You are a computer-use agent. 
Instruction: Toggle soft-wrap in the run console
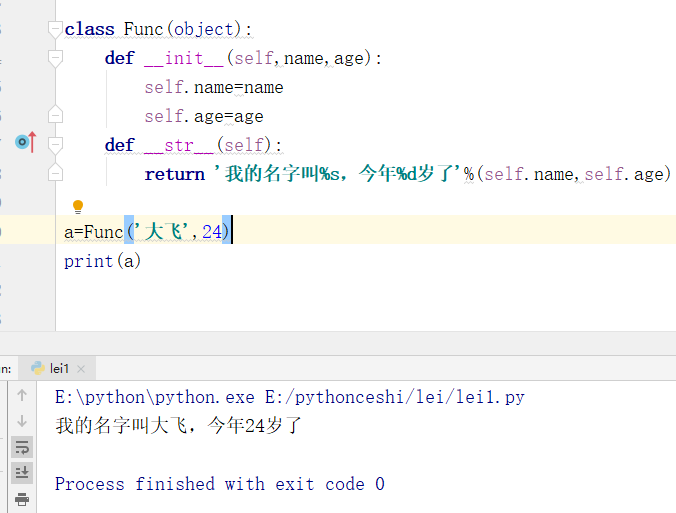coord(22,447)
